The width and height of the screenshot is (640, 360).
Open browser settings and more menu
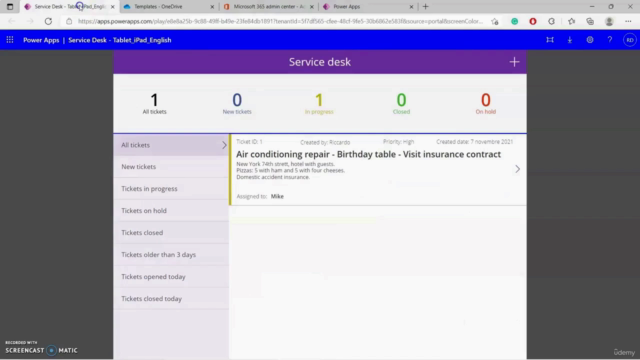(628, 21)
